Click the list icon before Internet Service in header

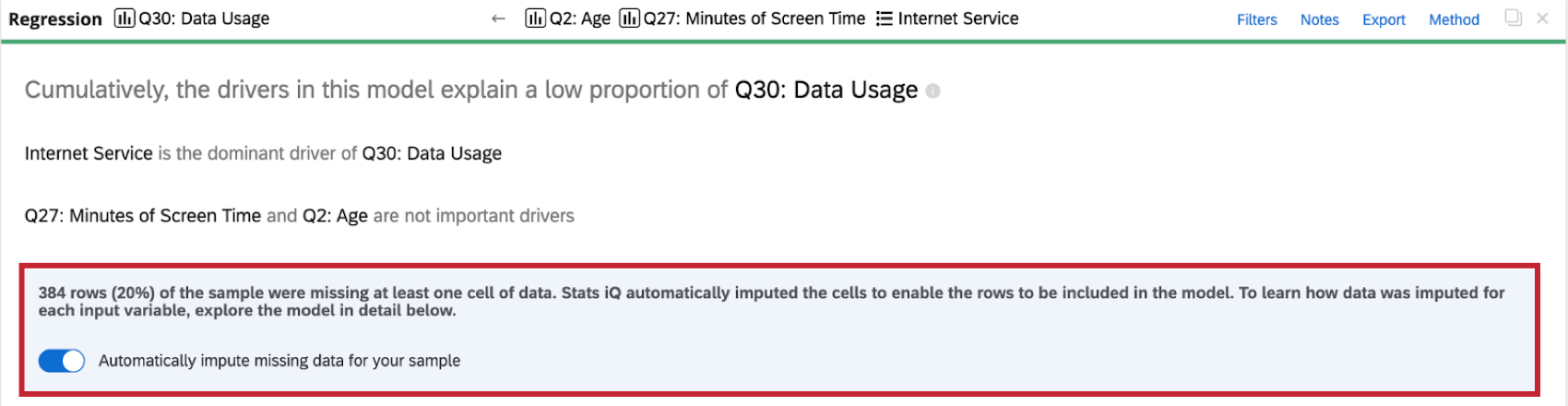(x=884, y=18)
